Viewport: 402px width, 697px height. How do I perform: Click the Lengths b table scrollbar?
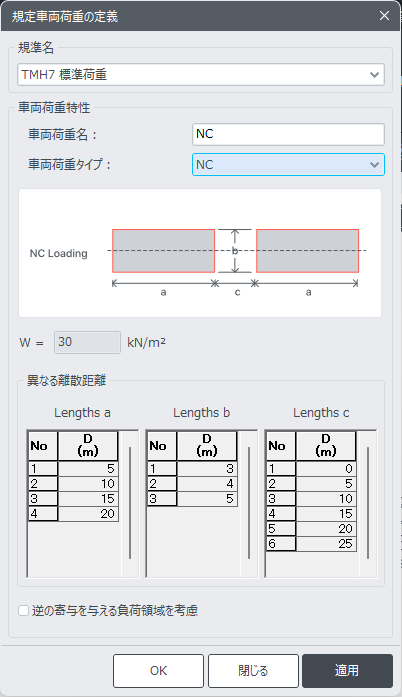click(x=249, y=503)
